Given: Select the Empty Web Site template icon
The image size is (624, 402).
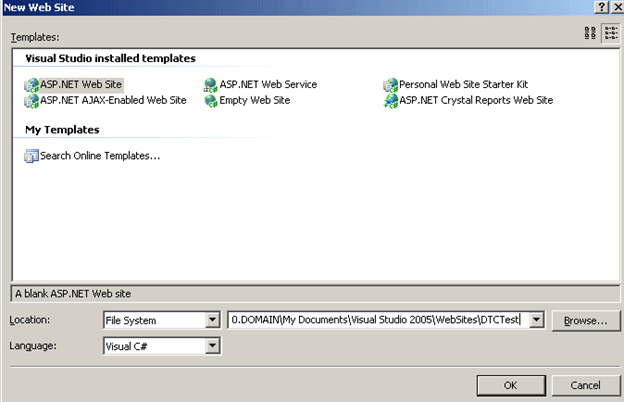Looking at the screenshot, I should [x=211, y=100].
